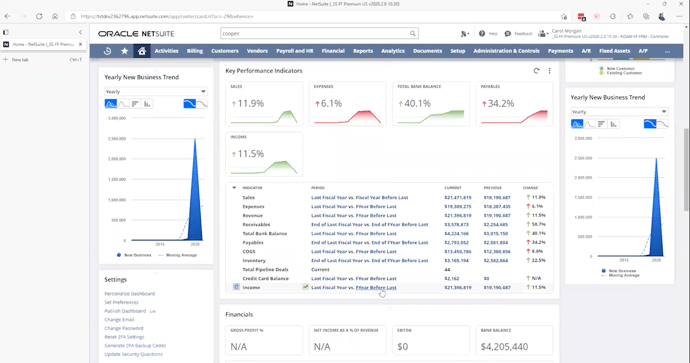The width and height of the screenshot is (690, 363).
Task: Open the Total Bank Balance 40.1% tile
Action: click(x=431, y=104)
